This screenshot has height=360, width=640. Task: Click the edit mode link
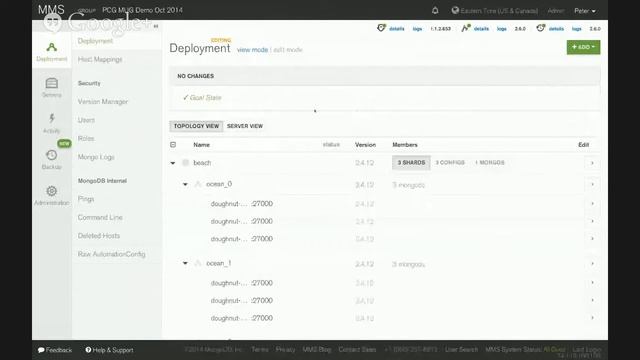[288, 50]
